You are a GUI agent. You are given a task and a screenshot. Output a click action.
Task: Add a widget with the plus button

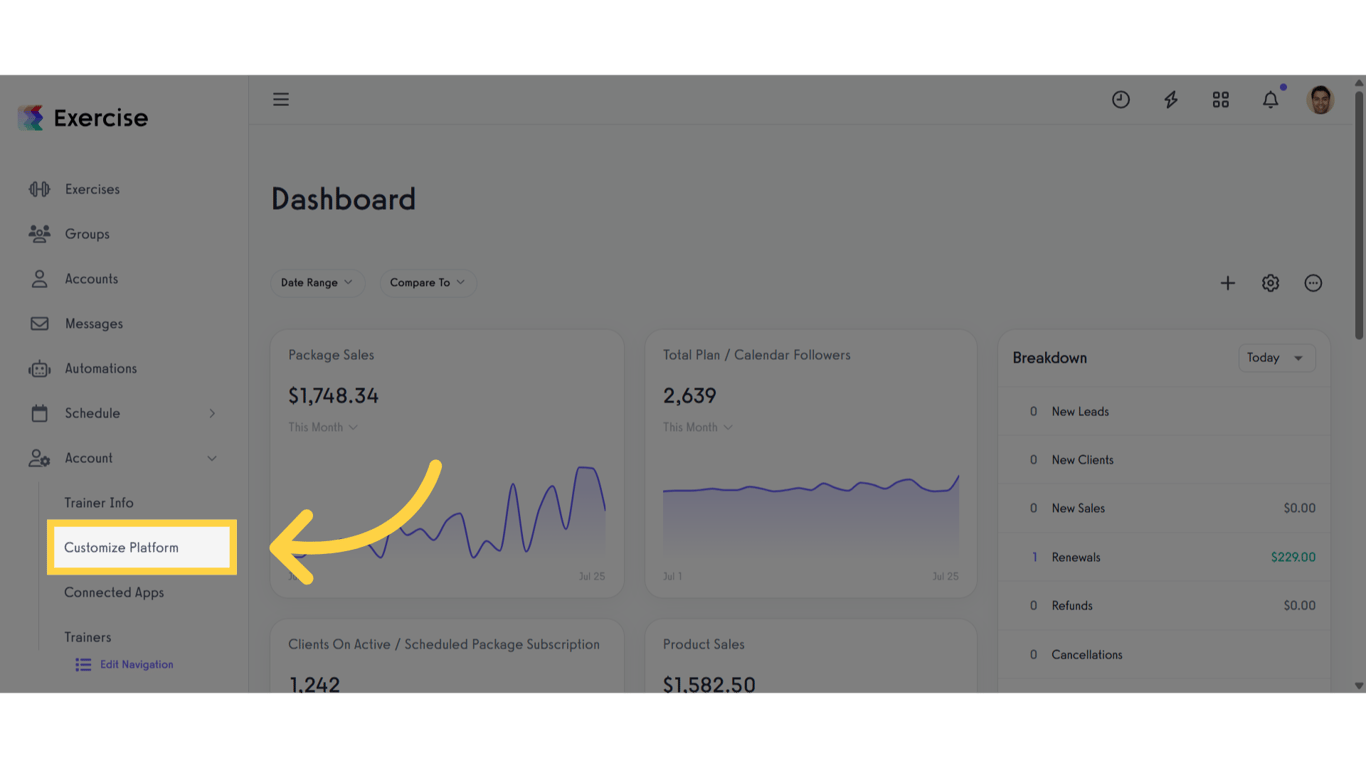coord(1227,283)
